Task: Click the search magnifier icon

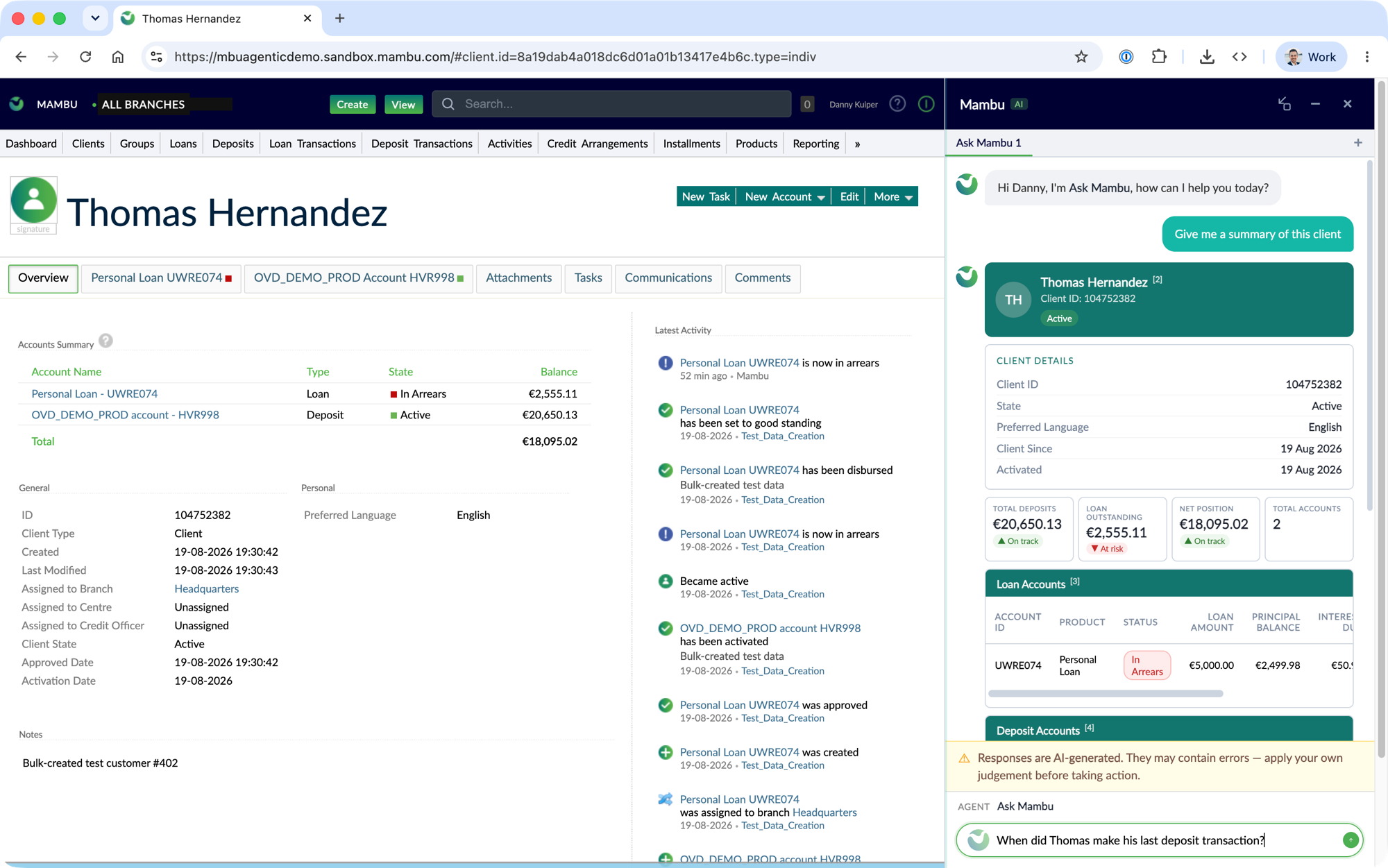Action: (x=448, y=104)
